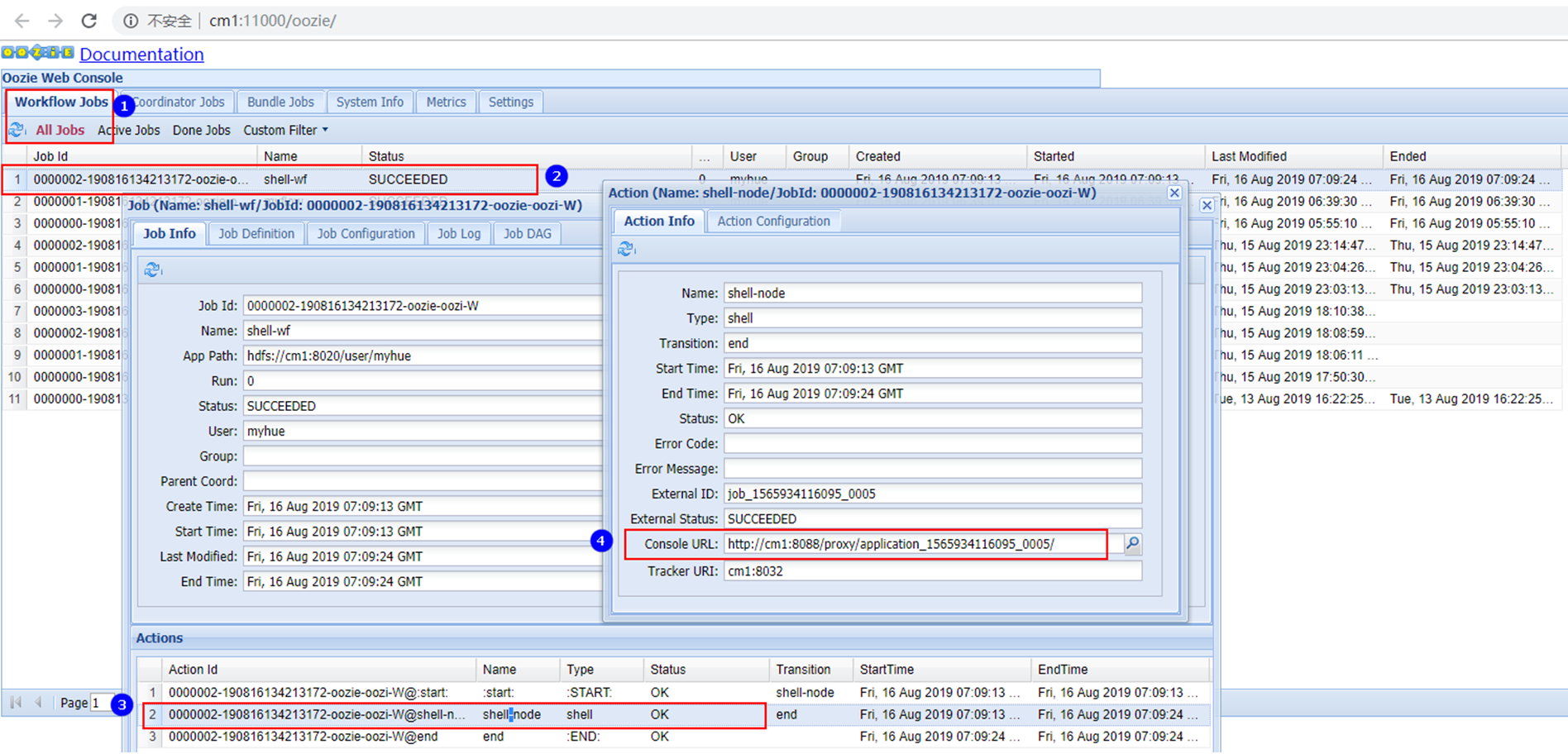Sort actions by the EndTime column
The width and height of the screenshot is (1568, 754).
pos(1121,670)
